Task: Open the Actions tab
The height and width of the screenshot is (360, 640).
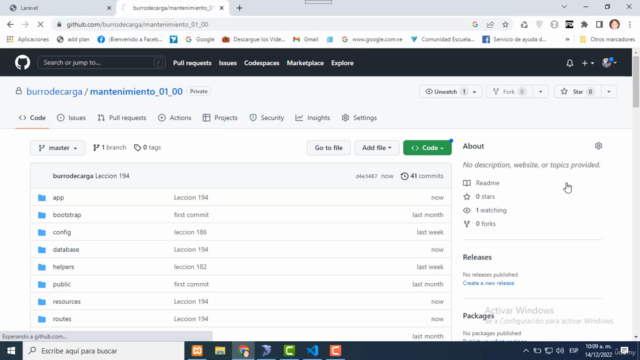Action: 174,118
